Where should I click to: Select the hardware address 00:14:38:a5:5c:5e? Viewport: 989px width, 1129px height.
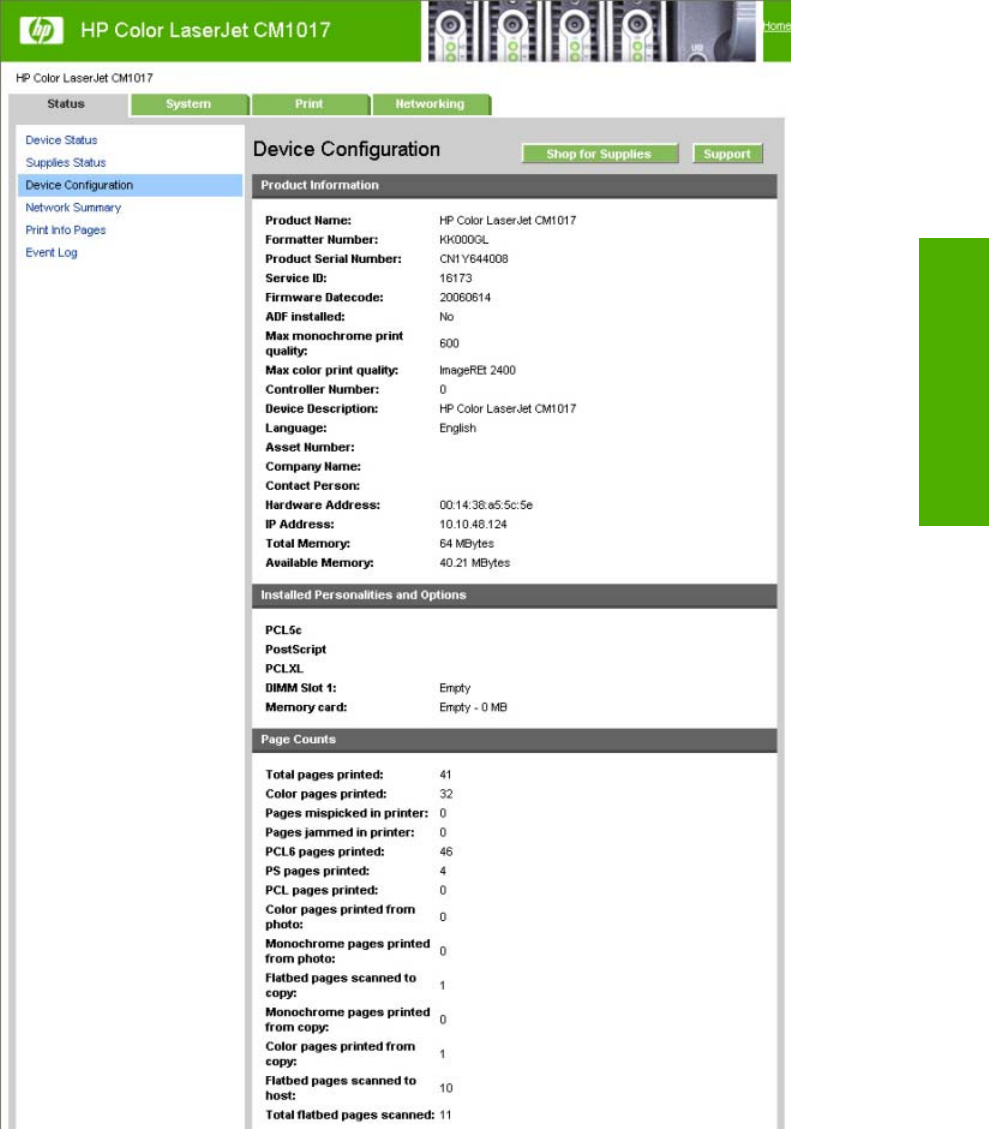pos(486,505)
